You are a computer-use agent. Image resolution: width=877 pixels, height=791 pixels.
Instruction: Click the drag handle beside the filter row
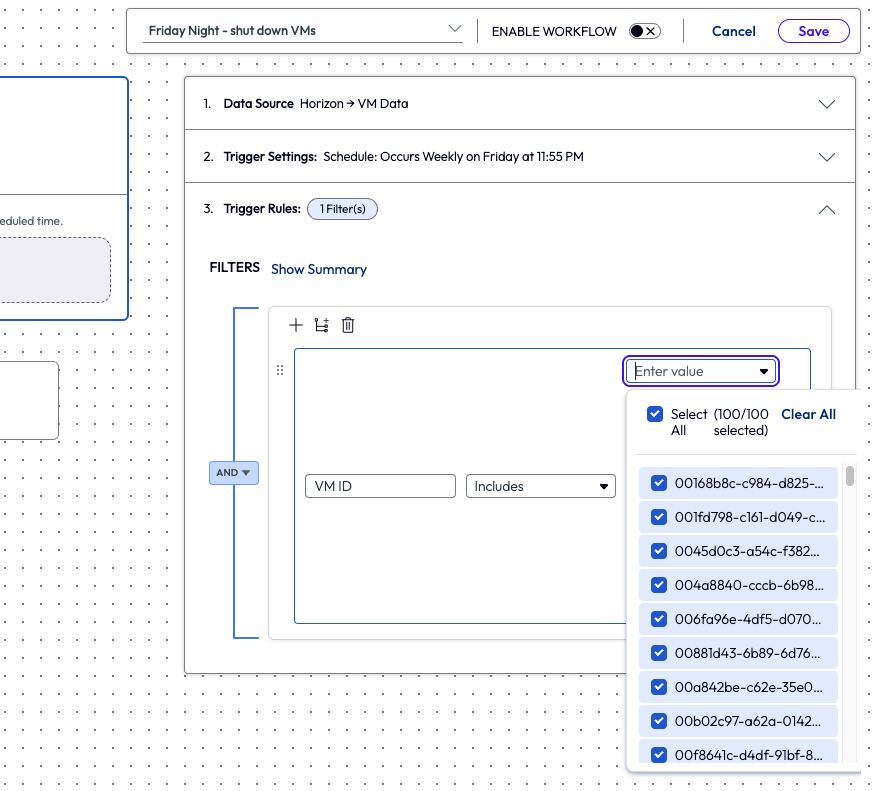[280, 370]
